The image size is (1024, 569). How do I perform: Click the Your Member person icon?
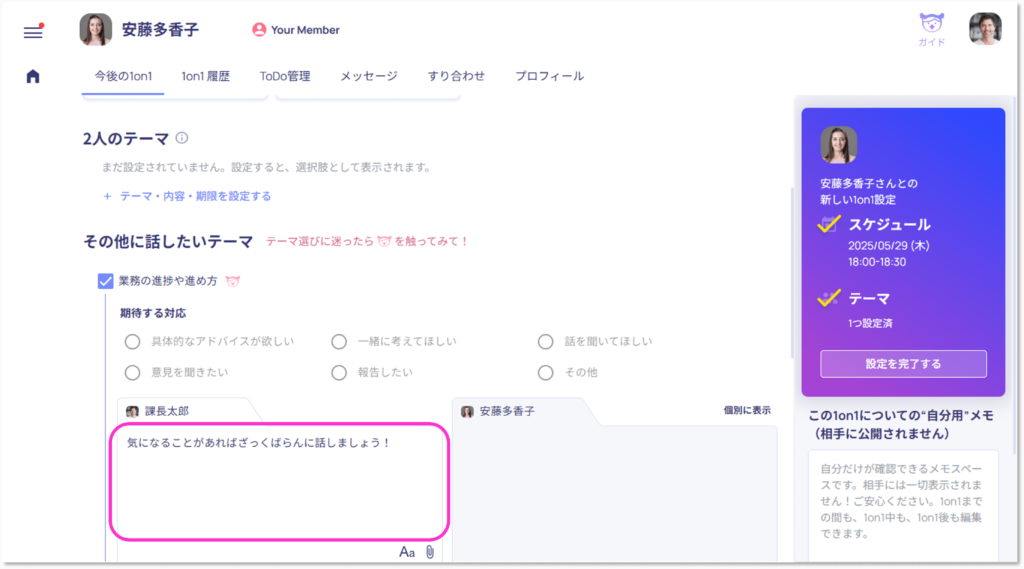tap(259, 30)
